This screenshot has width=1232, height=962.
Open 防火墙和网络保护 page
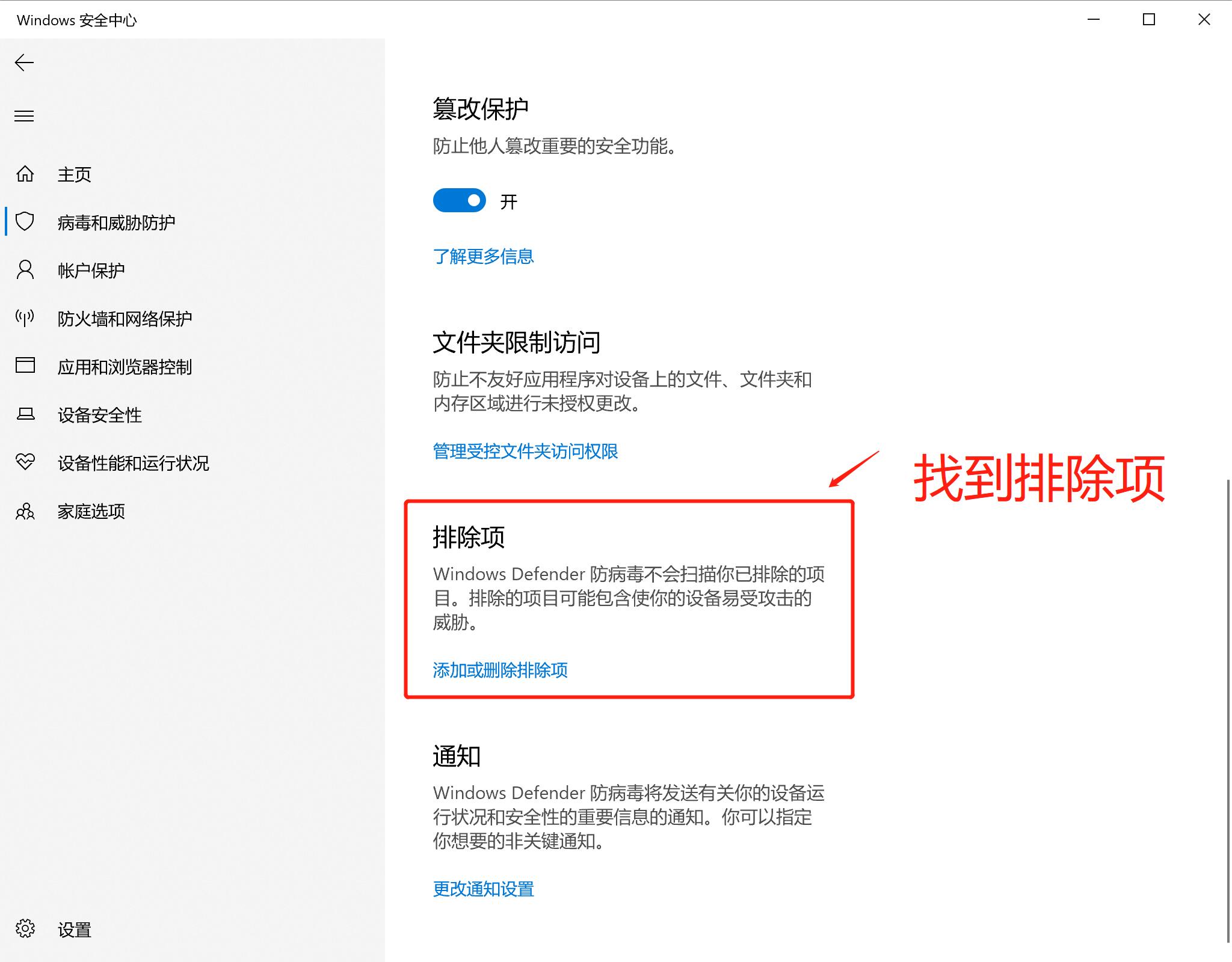click(x=125, y=319)
